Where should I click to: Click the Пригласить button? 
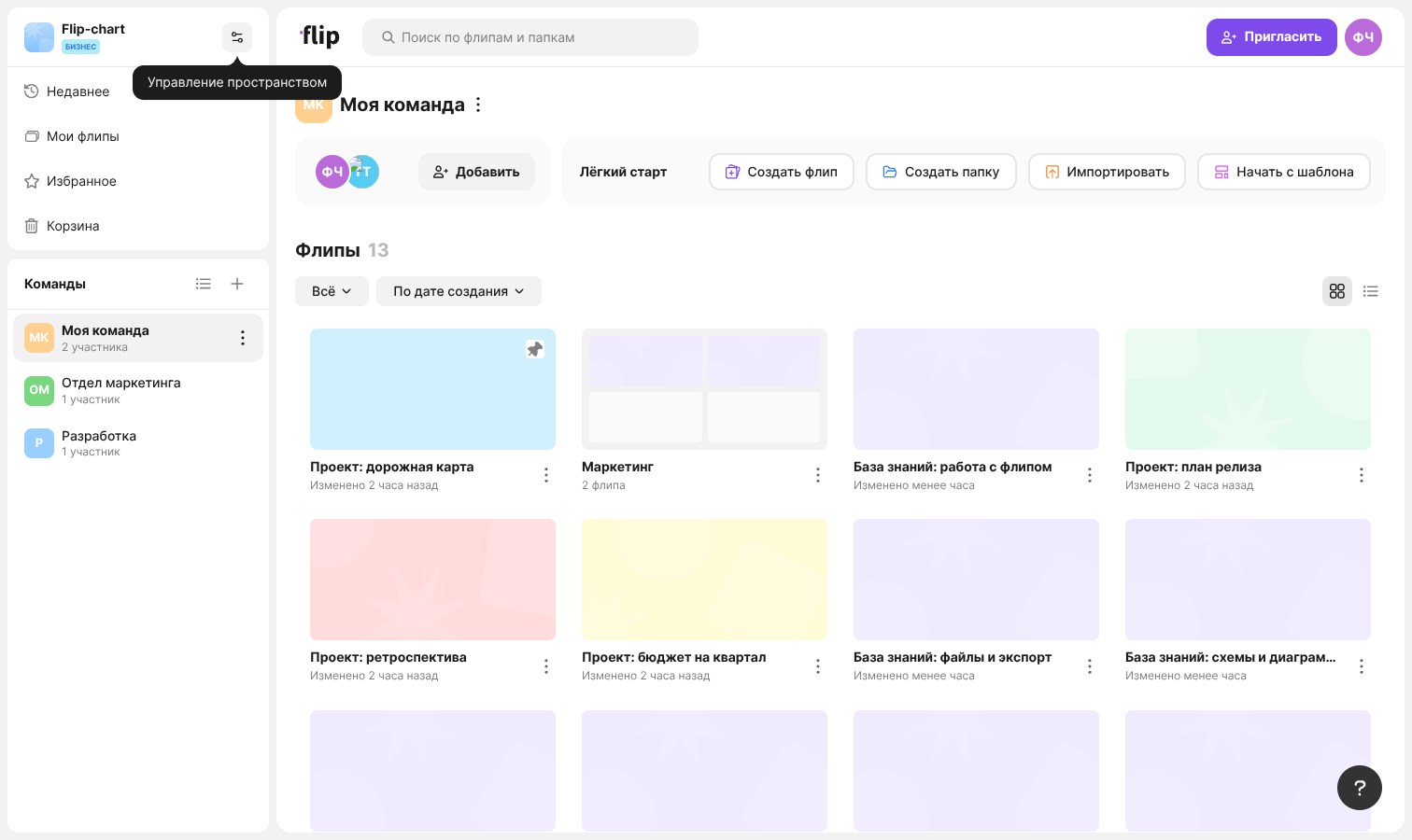point(1272,37)
